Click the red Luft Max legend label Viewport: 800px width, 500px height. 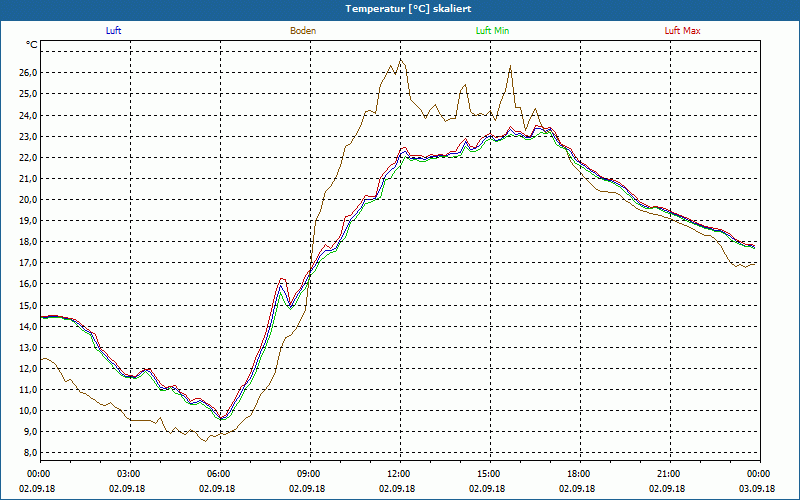click(x=682, y=31)
